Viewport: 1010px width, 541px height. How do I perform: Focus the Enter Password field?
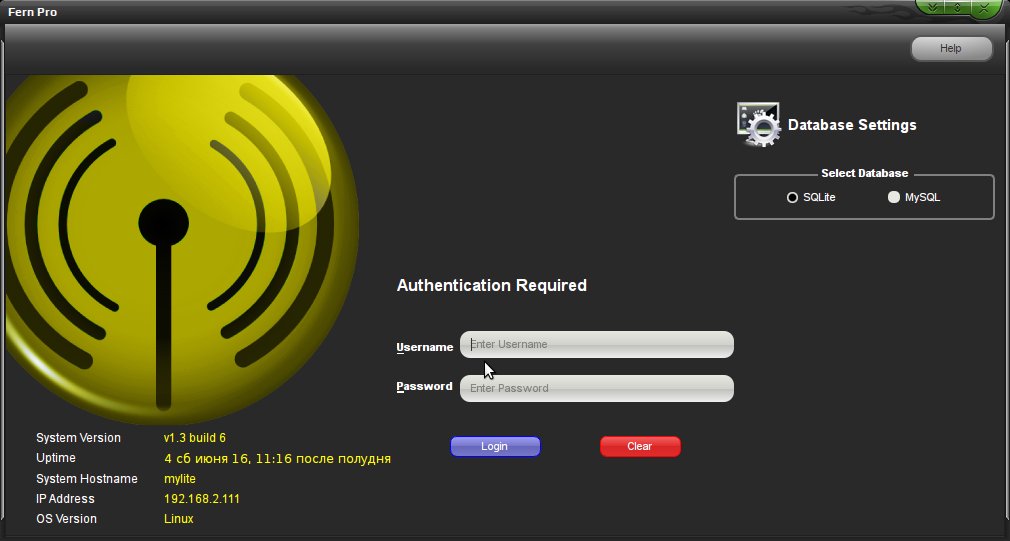pyautogui.click(x=596, y=388)
